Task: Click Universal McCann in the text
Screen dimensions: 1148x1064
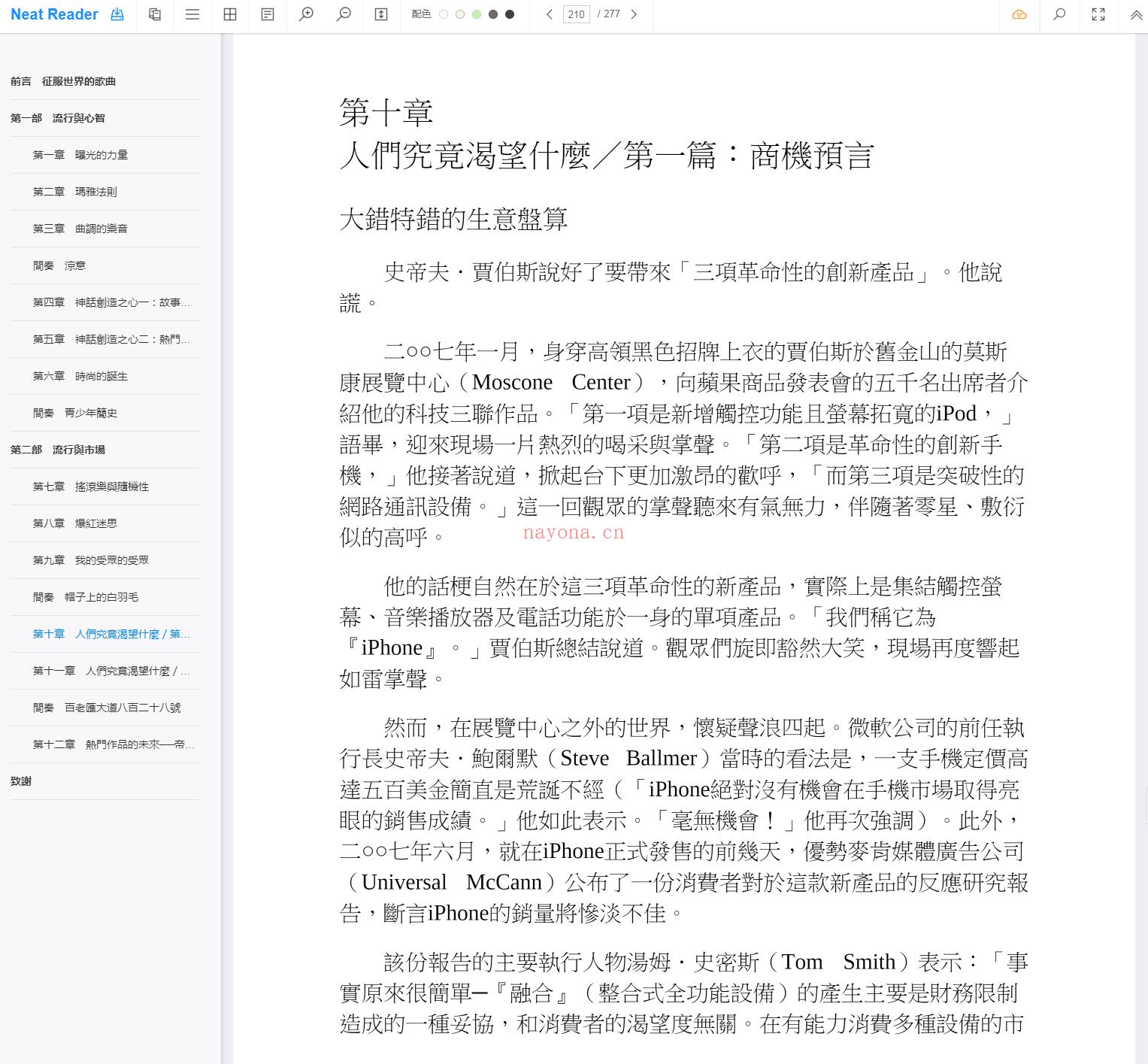Action: coord(452,882)
